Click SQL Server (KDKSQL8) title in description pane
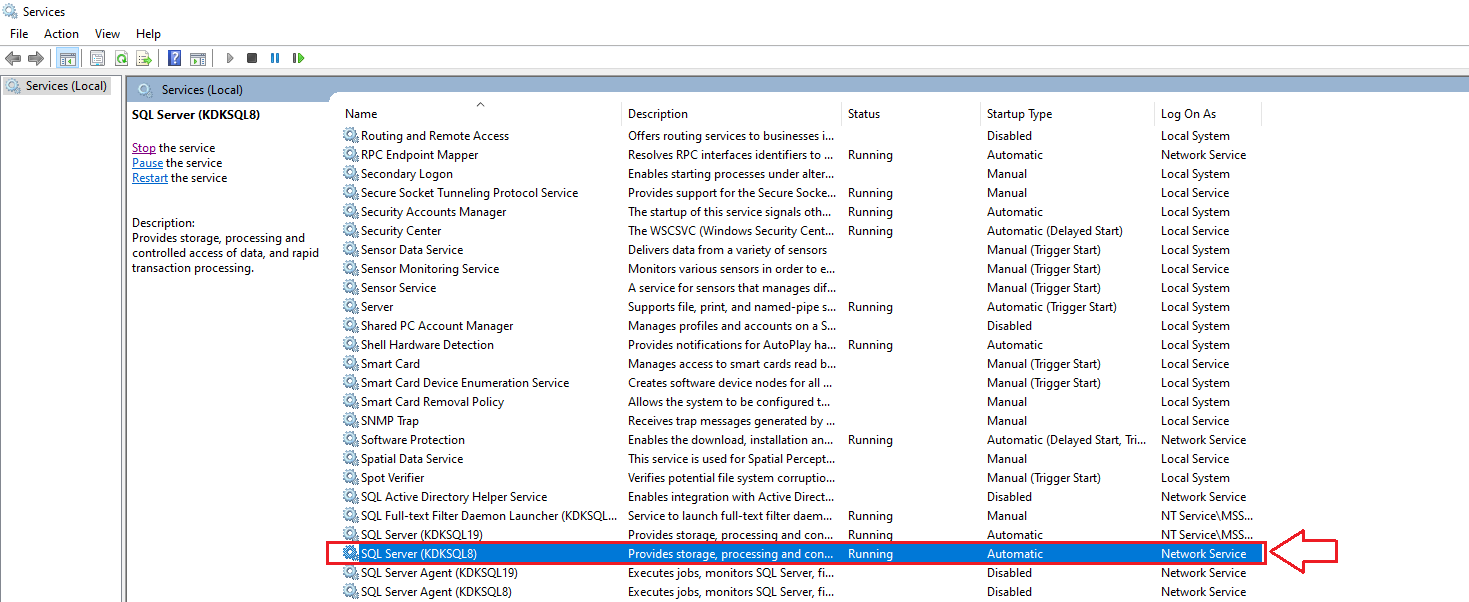1469x602 pixels. (x=196, y=114)
